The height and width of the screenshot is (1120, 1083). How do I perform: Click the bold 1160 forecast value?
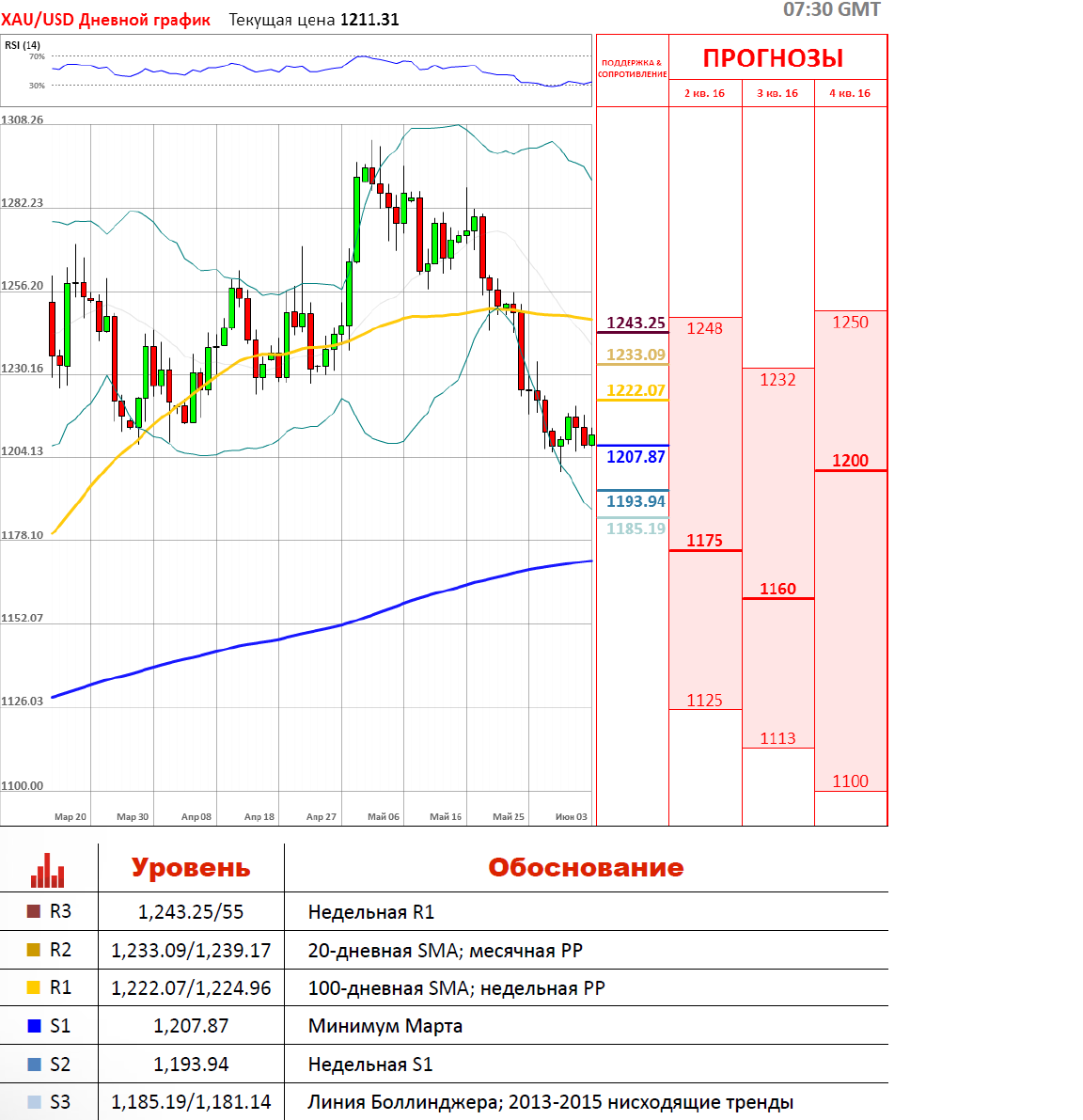777,590
